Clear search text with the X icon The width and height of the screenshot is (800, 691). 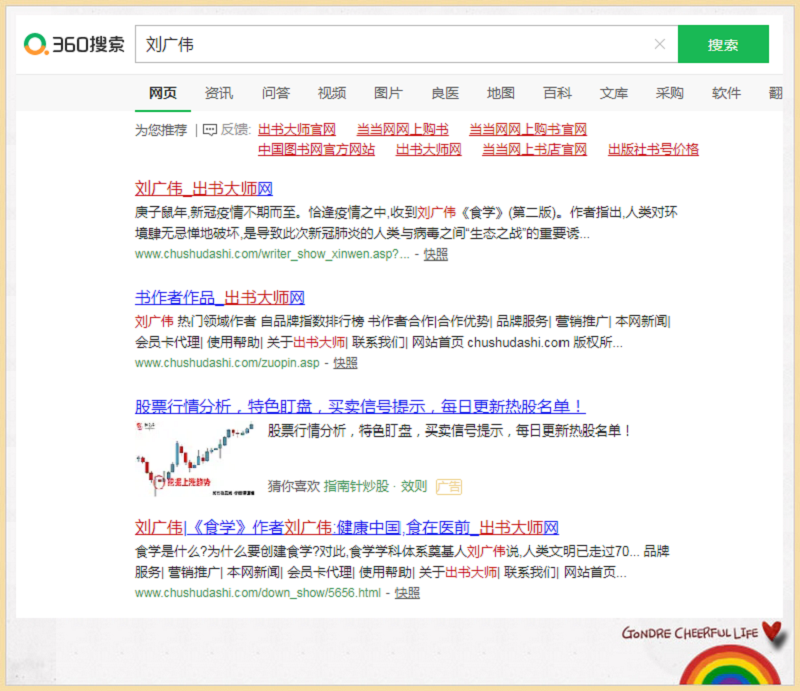click(x=659, y=44)
